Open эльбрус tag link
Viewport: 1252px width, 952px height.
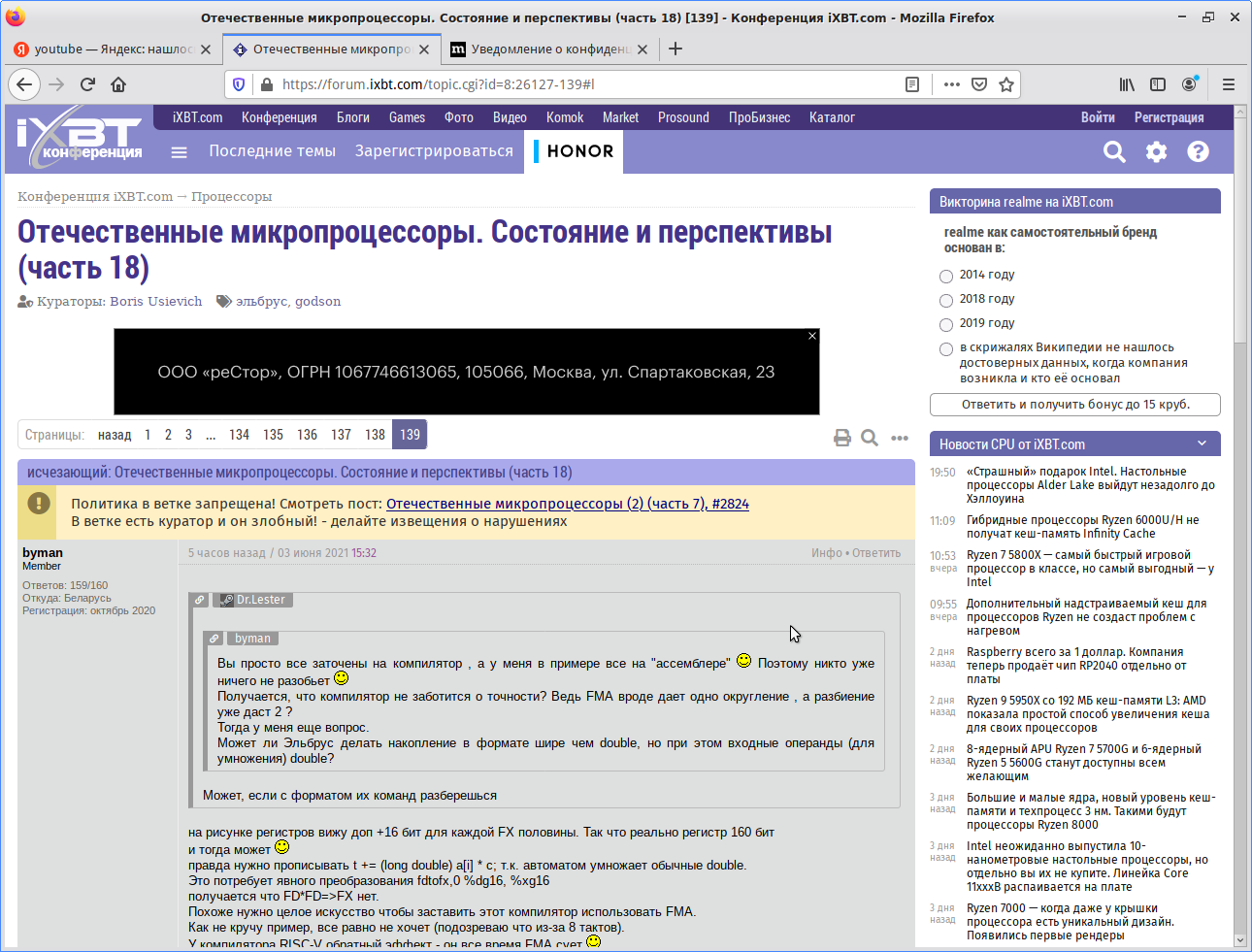point(261,302)
